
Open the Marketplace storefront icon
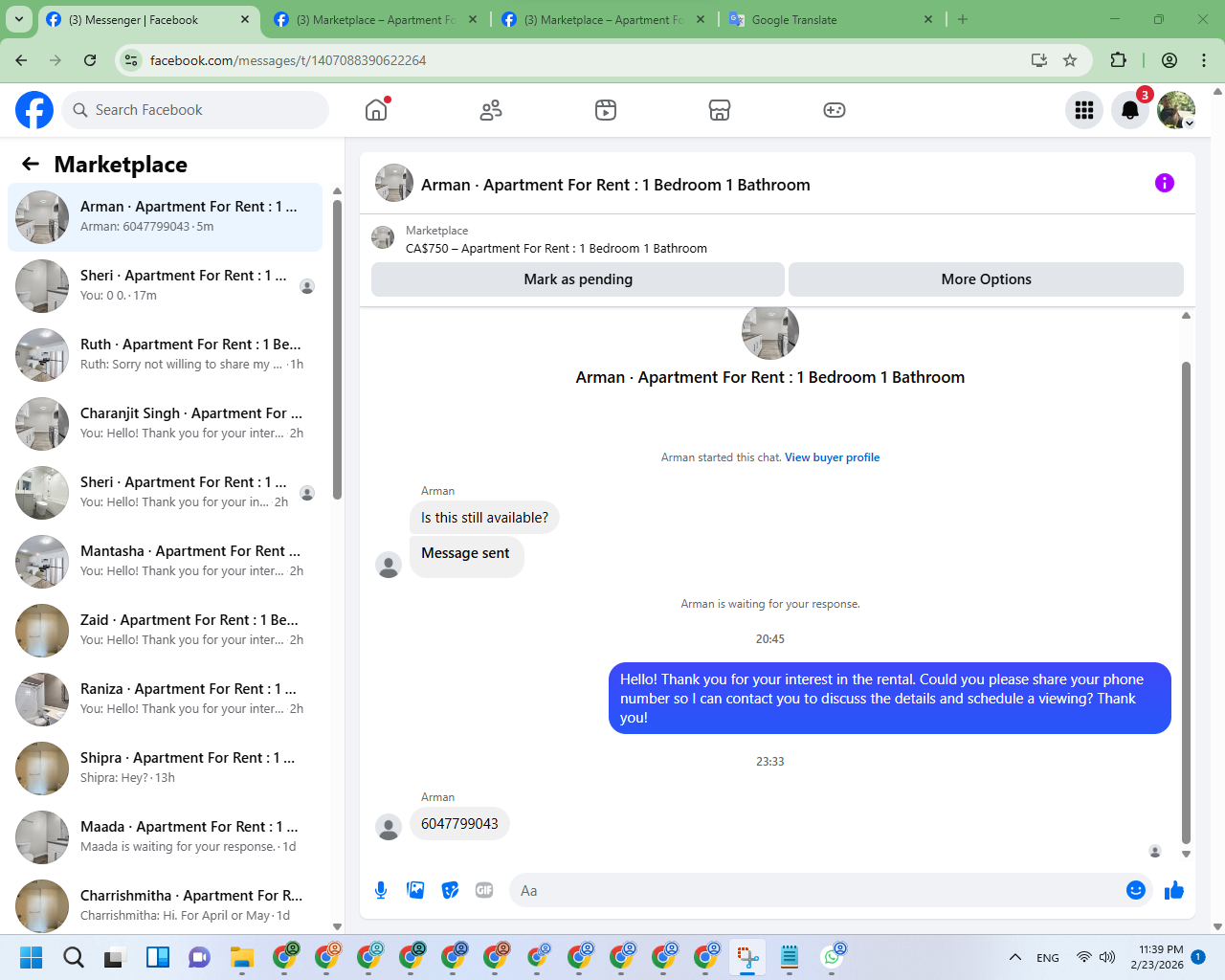(x=720, y=110)
